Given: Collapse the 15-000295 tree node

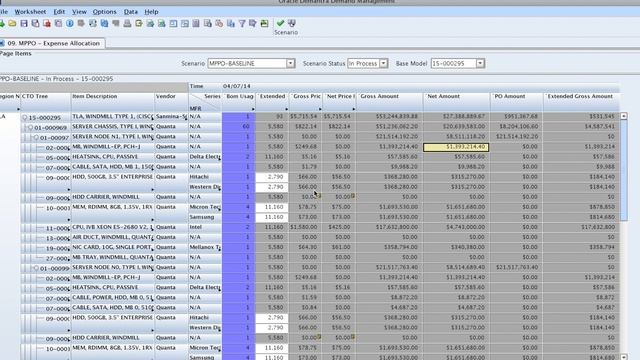Looking at the screenshot, I should coord(24,118).
